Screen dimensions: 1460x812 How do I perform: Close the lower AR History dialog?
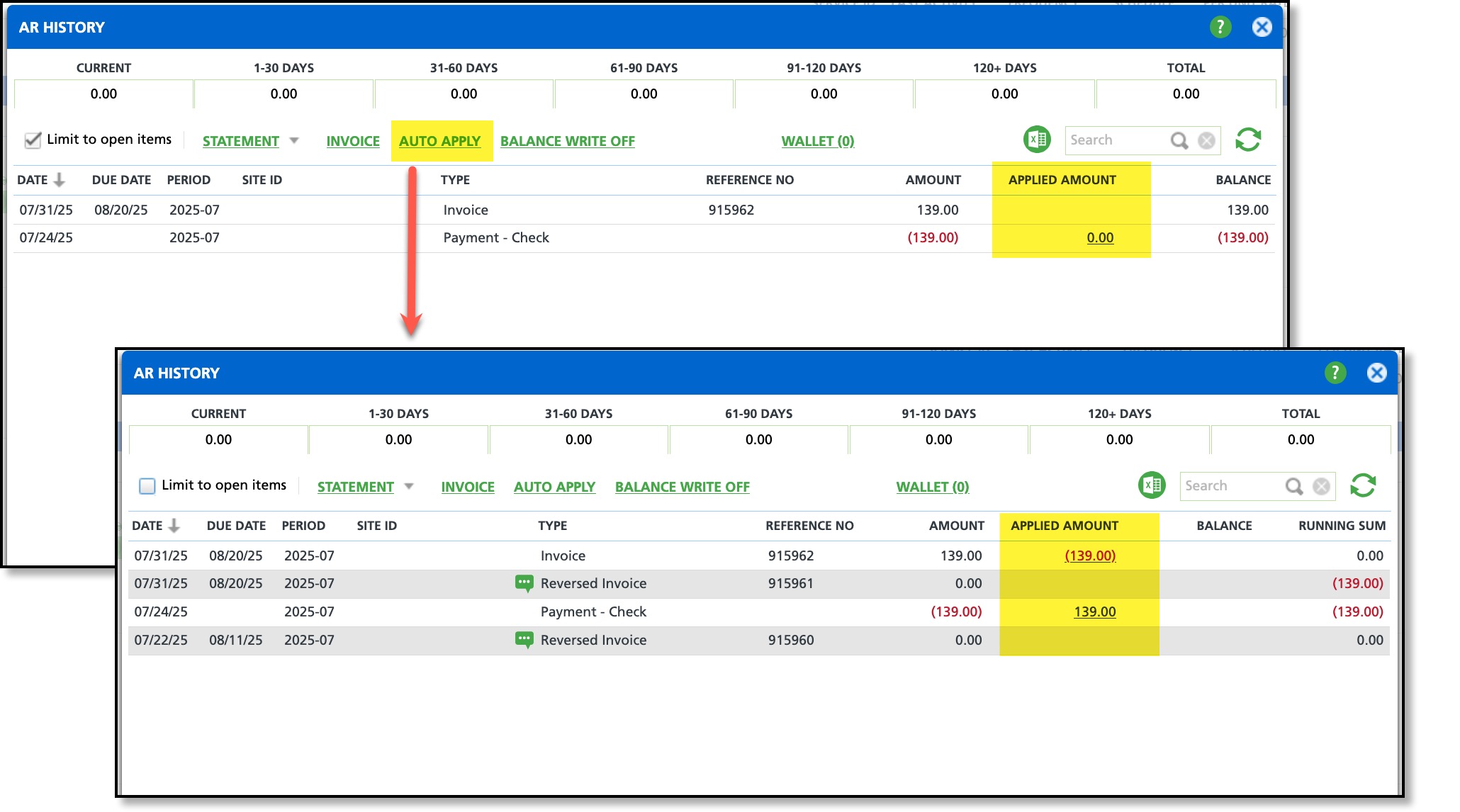point(1376,373)
